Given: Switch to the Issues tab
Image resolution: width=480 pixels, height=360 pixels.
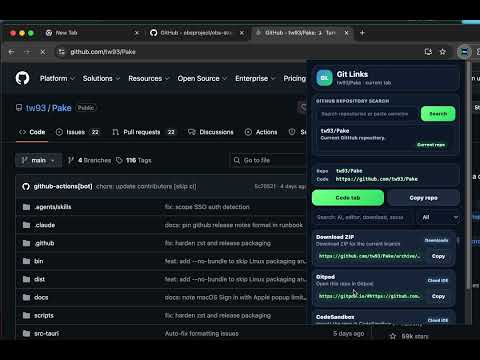Looking at the screenshot, I should tap(78, 132).
